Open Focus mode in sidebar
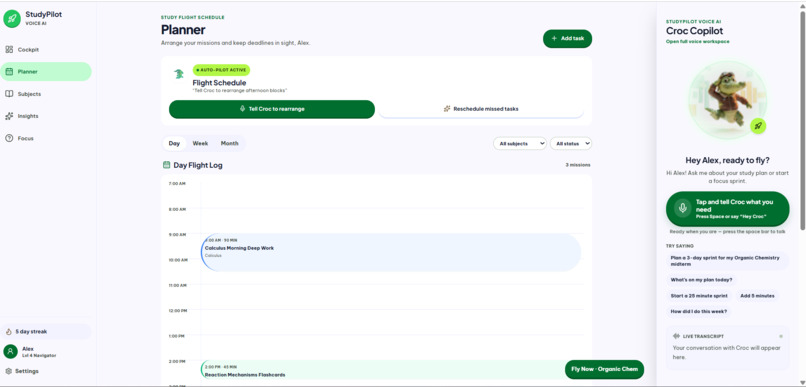 pos(46,138)
